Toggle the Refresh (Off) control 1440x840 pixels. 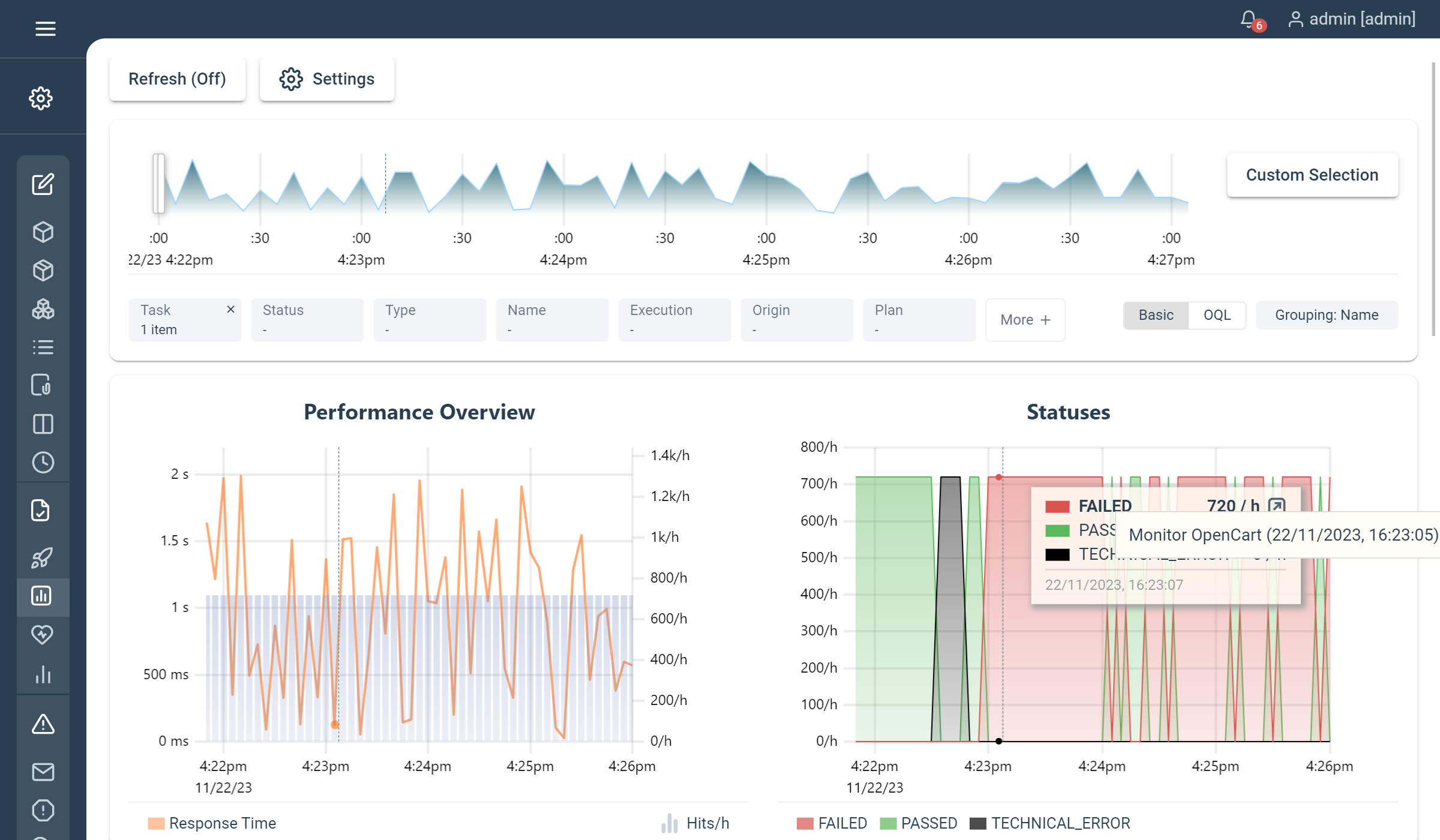click(x=177, y=78)
